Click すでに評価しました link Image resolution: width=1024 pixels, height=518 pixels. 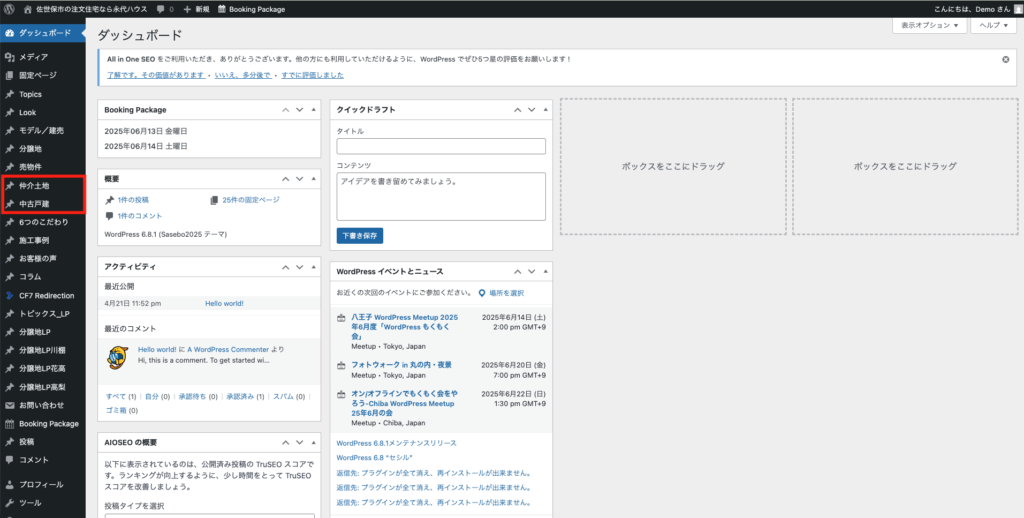[x=312, y=75]
